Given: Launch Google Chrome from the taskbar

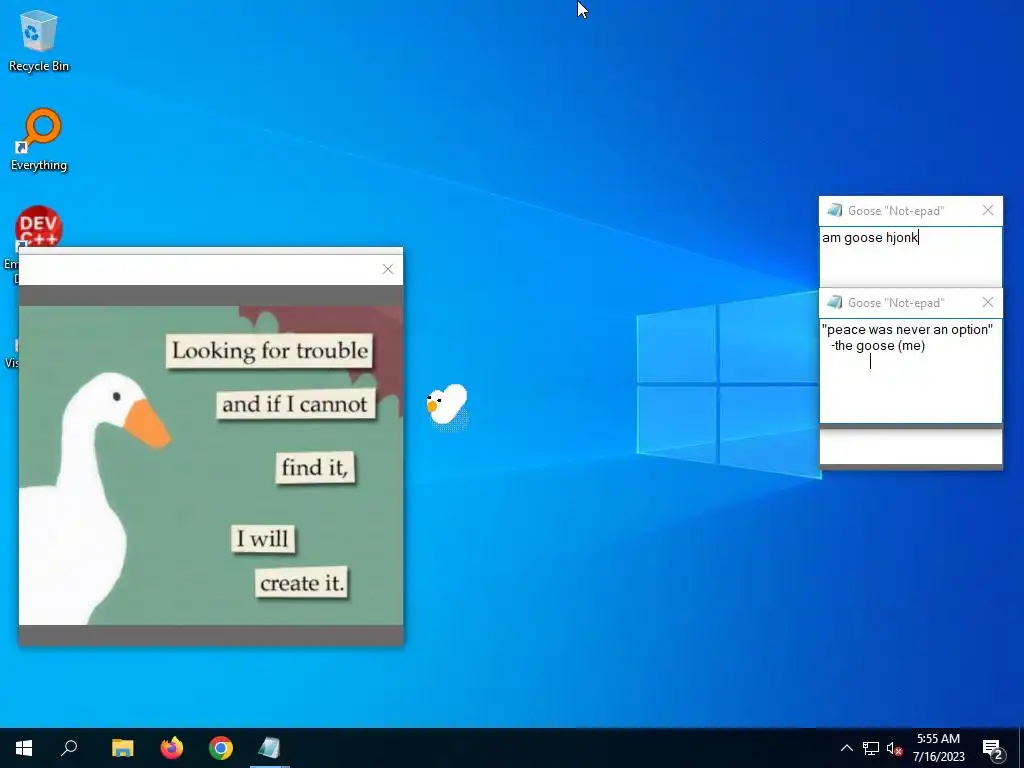Looking at the screenshot, I should coord(221,748).
